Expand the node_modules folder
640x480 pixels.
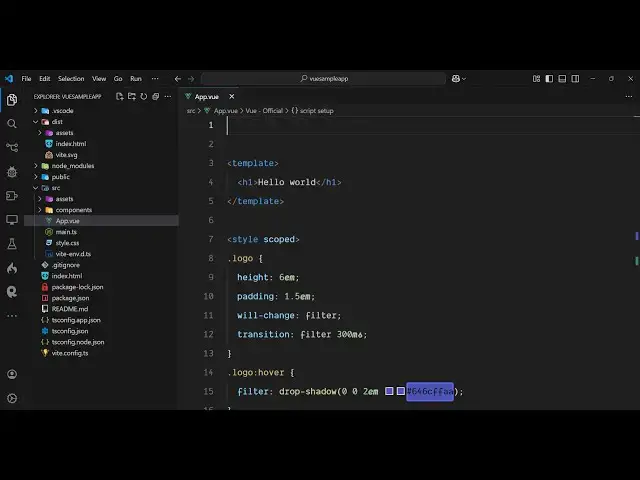(36, 166)
